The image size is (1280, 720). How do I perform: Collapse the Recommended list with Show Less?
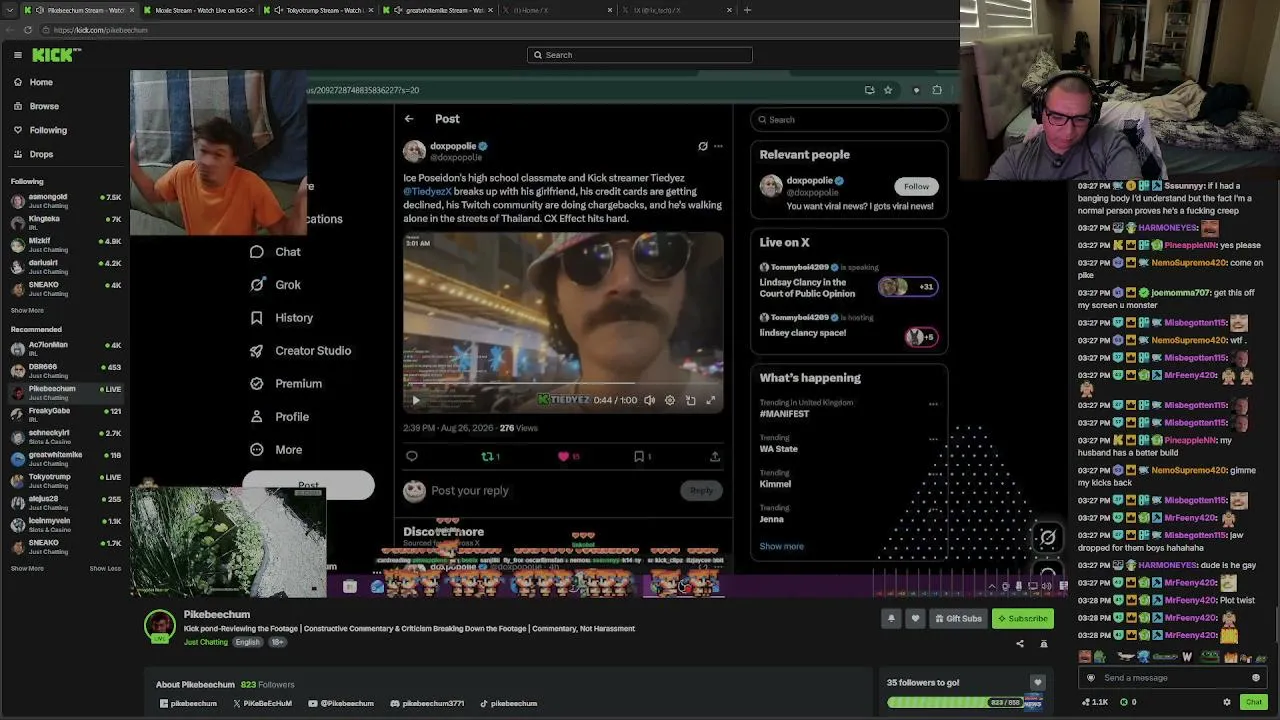tap(105, 568)
